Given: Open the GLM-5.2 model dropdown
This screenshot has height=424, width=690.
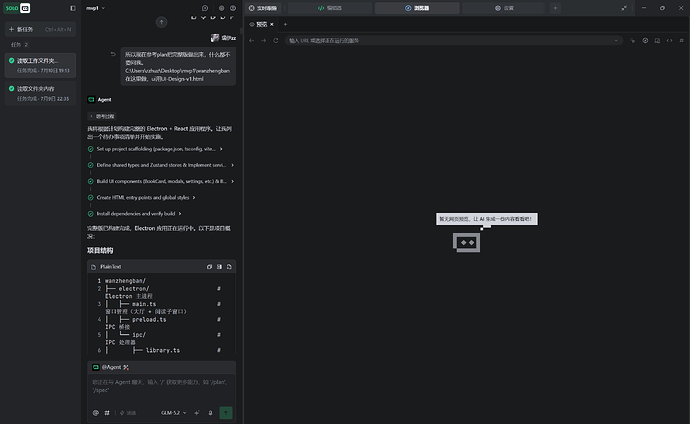Looking at the screenshot, I should point(173,413).
